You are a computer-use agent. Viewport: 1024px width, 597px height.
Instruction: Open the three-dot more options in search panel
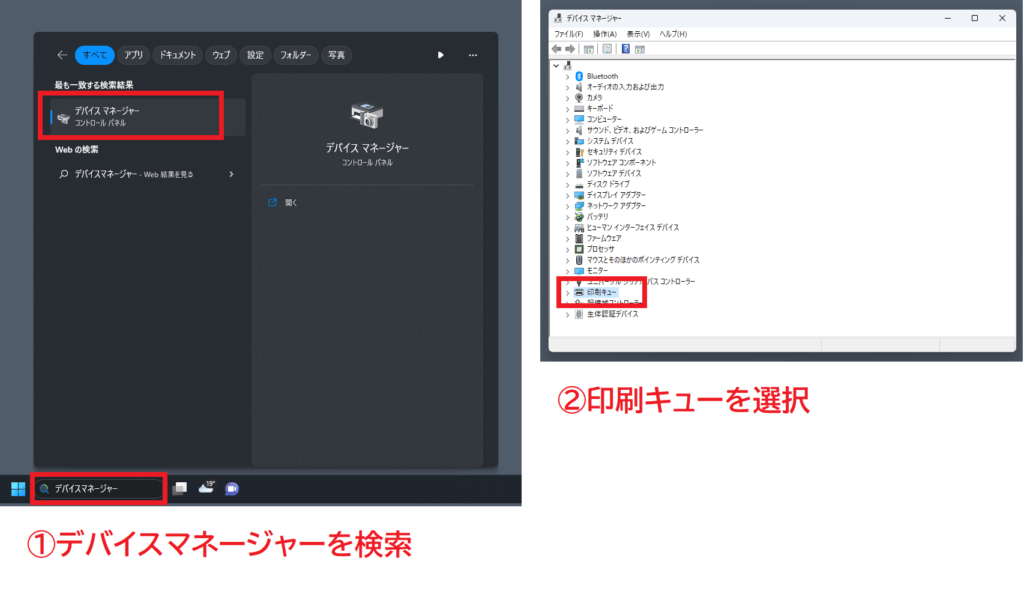point(473,56)
